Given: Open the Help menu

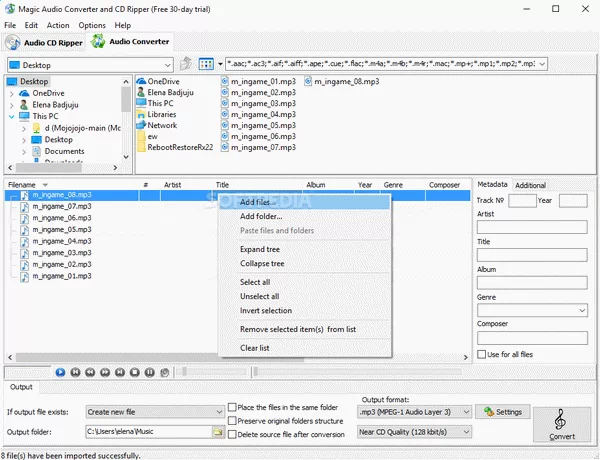Looking at the screenshot, I should (122, 25).
